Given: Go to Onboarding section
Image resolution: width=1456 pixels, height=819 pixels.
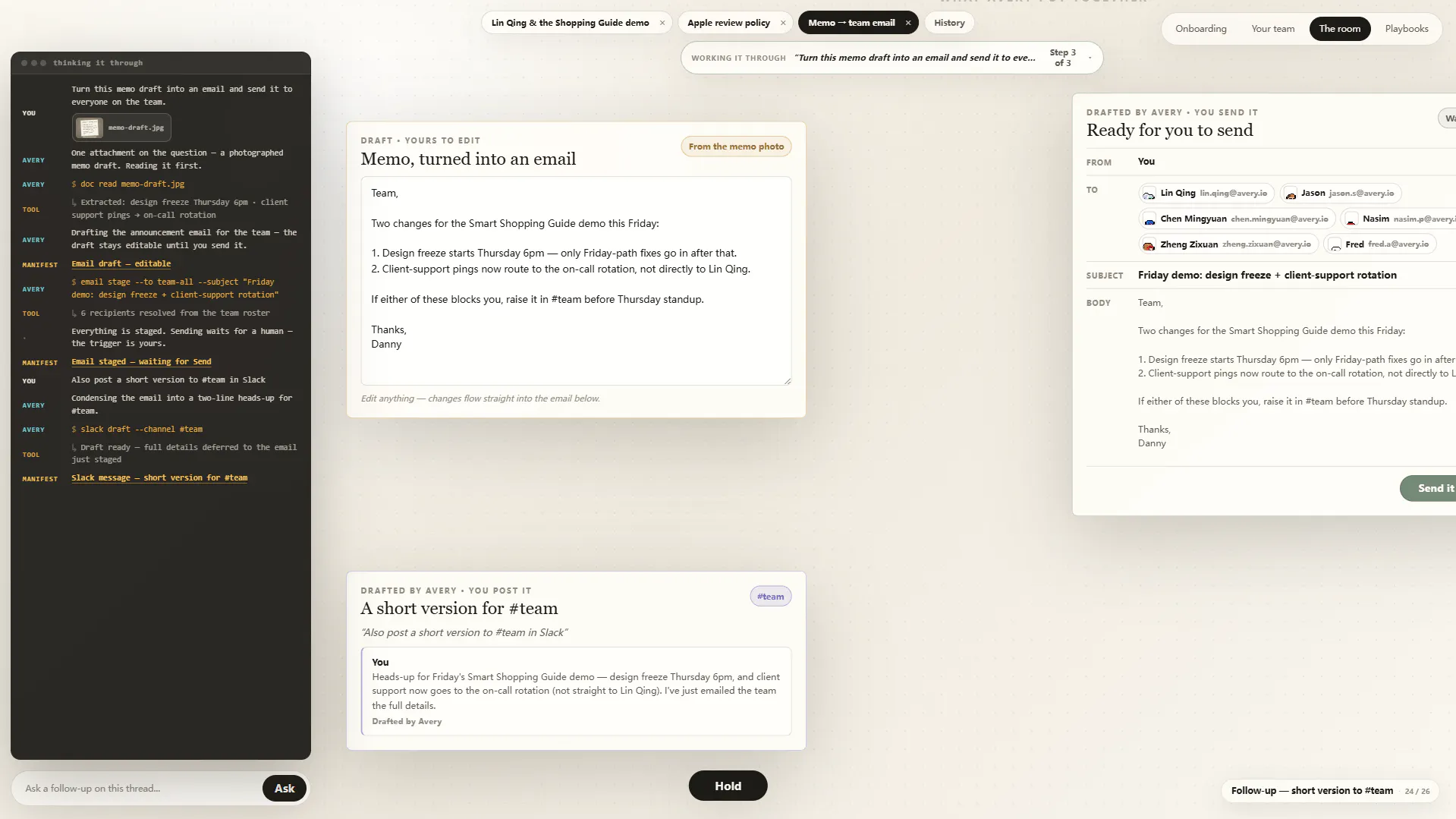Looking at the screenshot, I should [1200, 29].
